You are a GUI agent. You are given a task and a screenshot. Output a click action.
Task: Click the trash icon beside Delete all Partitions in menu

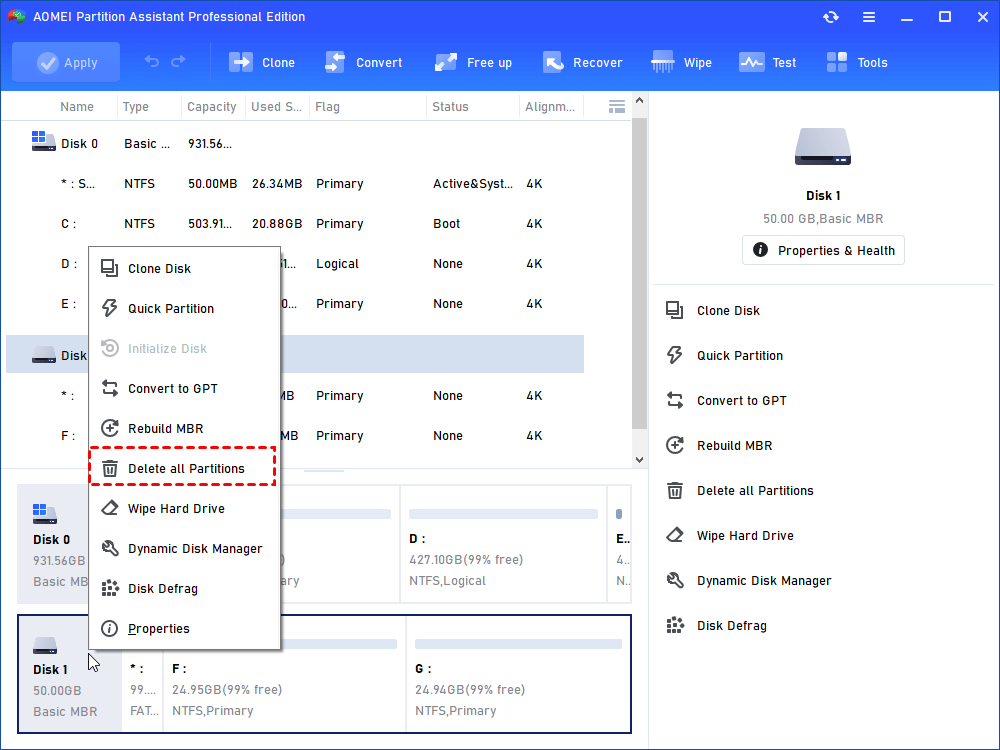pos(110,469)
